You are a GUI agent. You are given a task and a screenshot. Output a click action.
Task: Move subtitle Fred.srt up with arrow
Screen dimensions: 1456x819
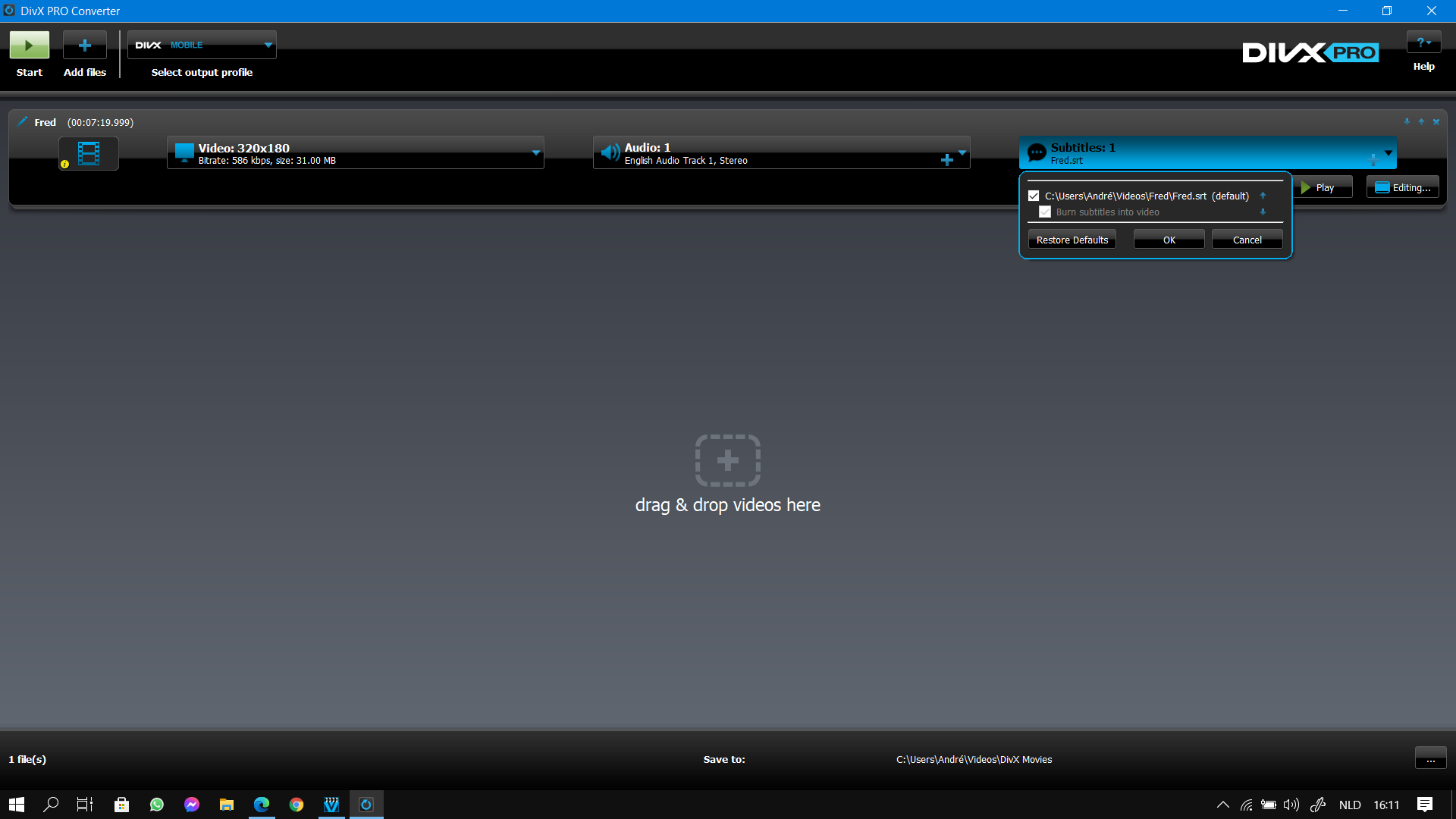1263,196
